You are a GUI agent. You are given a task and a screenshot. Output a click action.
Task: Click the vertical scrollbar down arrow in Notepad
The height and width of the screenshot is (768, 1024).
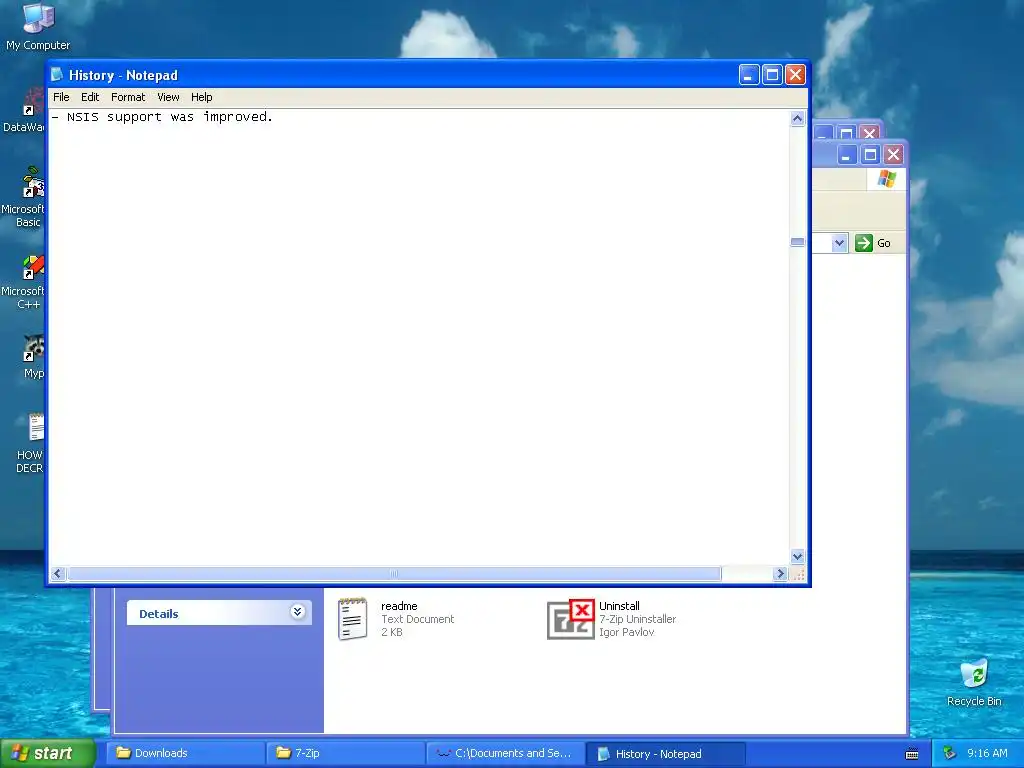797,556
